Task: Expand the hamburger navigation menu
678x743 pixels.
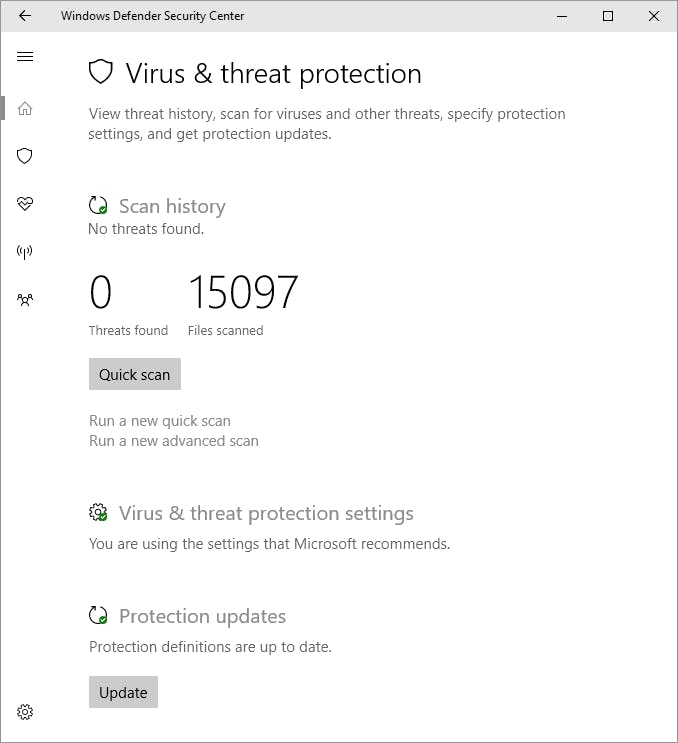Action: [x=25, y=57]
